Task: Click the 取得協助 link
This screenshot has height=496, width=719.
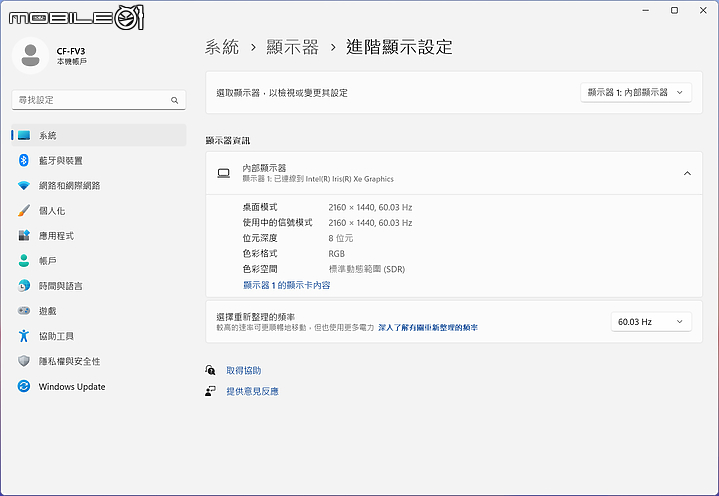Action: [243, 370]
